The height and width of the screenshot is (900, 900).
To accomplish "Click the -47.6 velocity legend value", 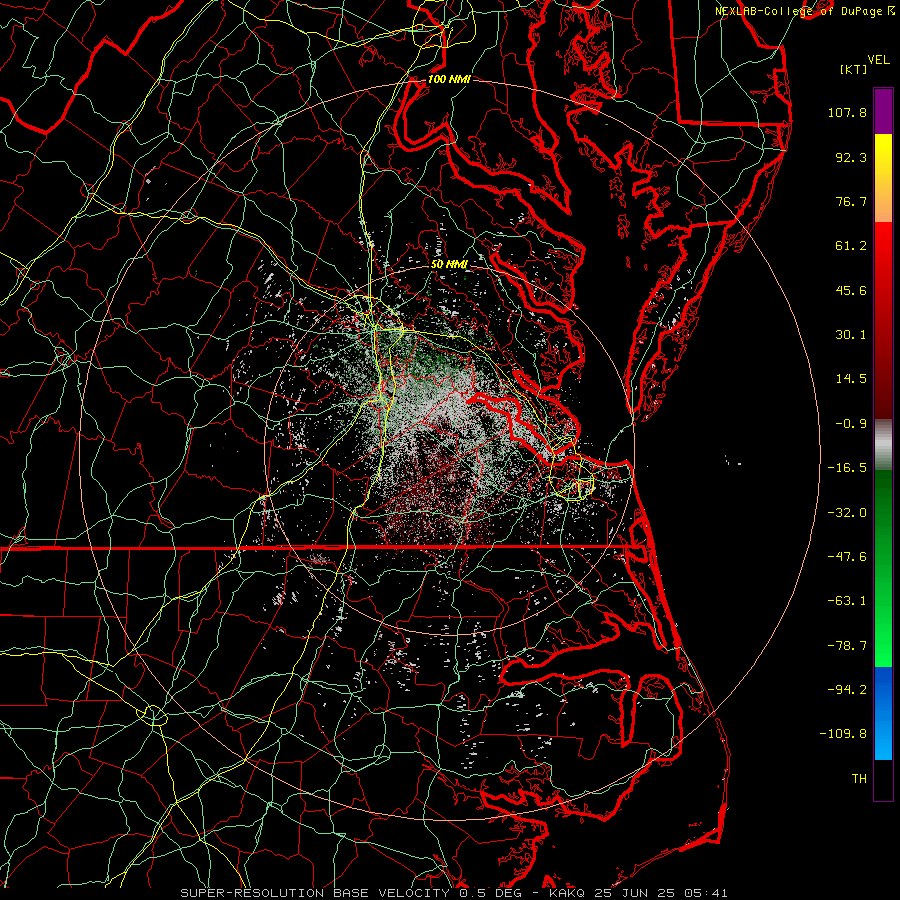I will coord(847,557).
